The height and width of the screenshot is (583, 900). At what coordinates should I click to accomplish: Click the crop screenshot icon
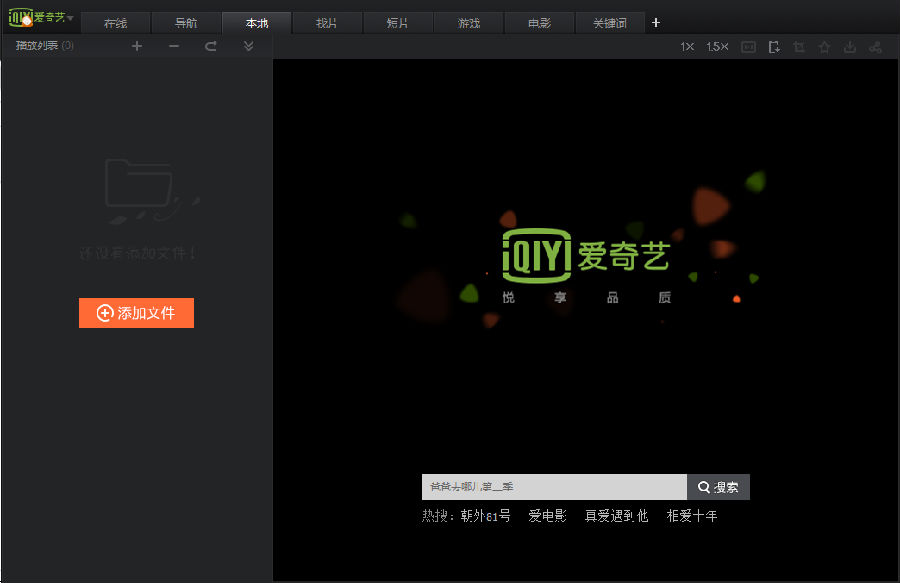click(799, 47)
